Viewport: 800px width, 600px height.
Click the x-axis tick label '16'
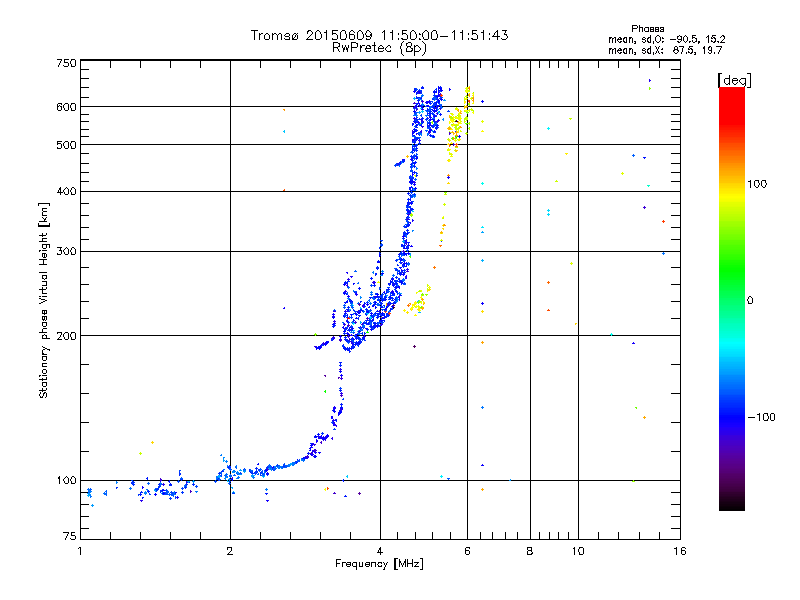coord(680,551)
